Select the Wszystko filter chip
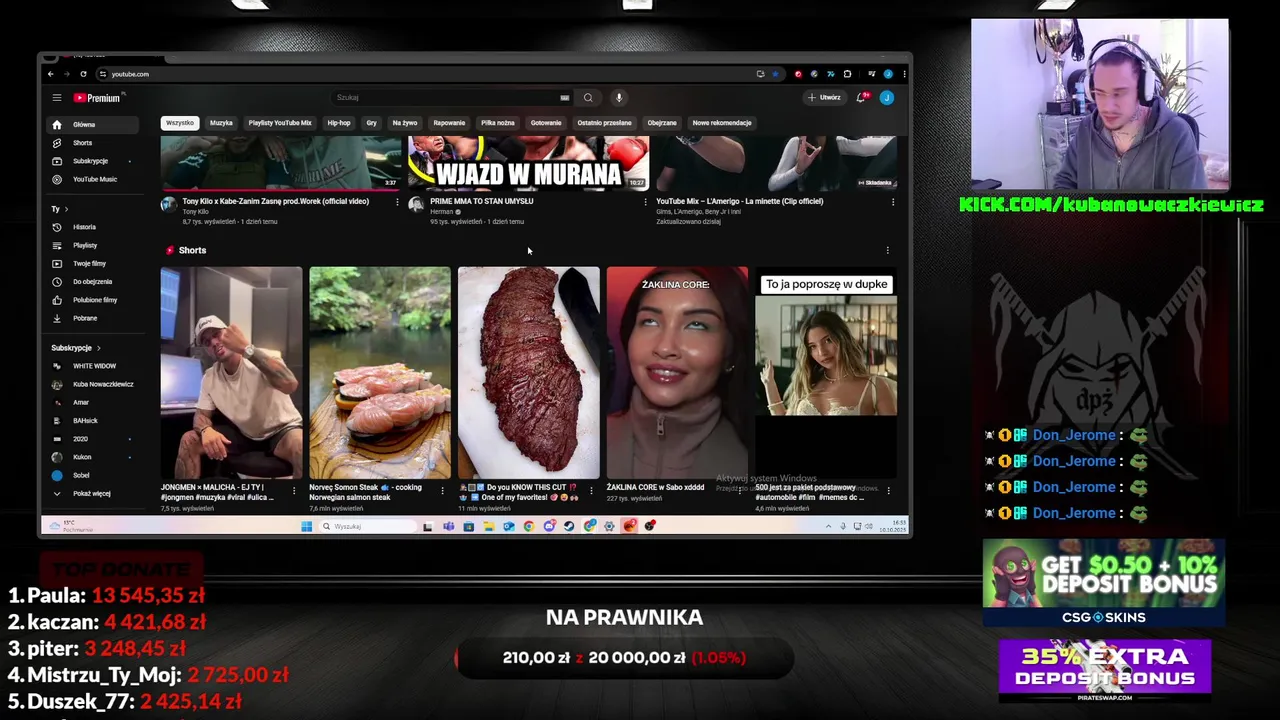This screenshot has width=1280, height=720. coord(180,123)
